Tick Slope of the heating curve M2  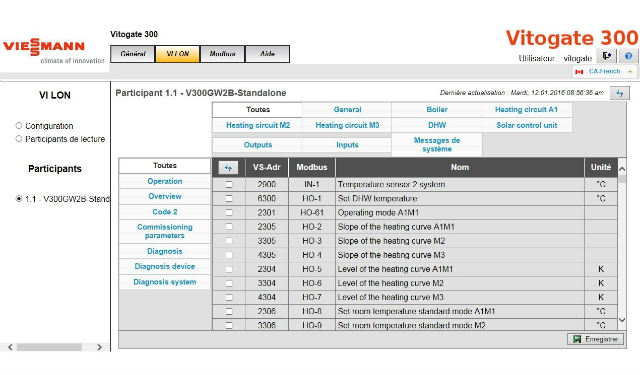point(229,241)
